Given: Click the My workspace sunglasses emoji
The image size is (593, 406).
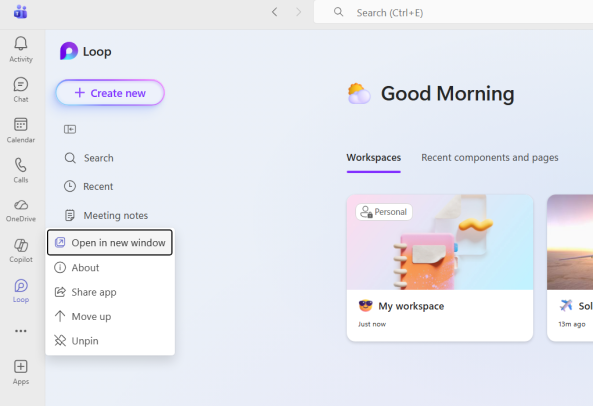Looking at the screenshot, I should pos(366,305).
